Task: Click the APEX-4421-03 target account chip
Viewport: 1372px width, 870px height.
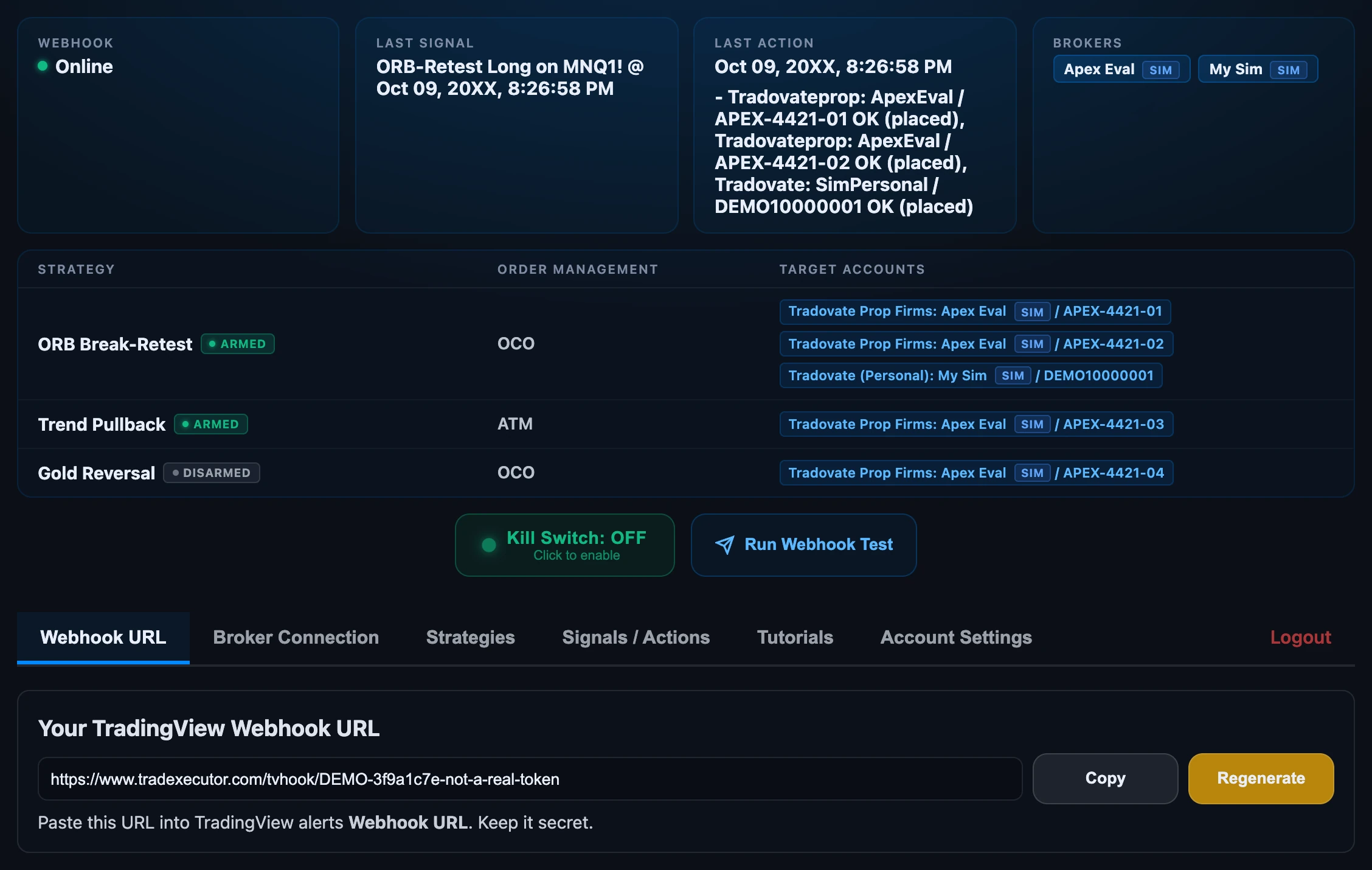Action: point(976,424)
